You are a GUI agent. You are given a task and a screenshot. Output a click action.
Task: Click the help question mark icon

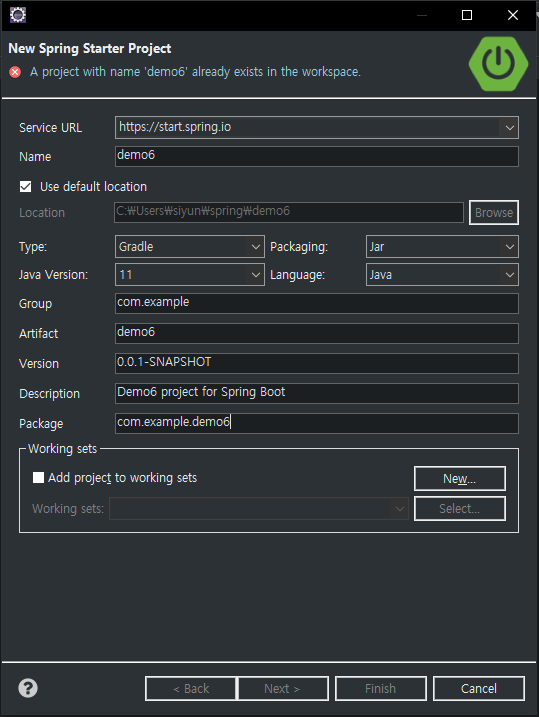pos(28,688)
